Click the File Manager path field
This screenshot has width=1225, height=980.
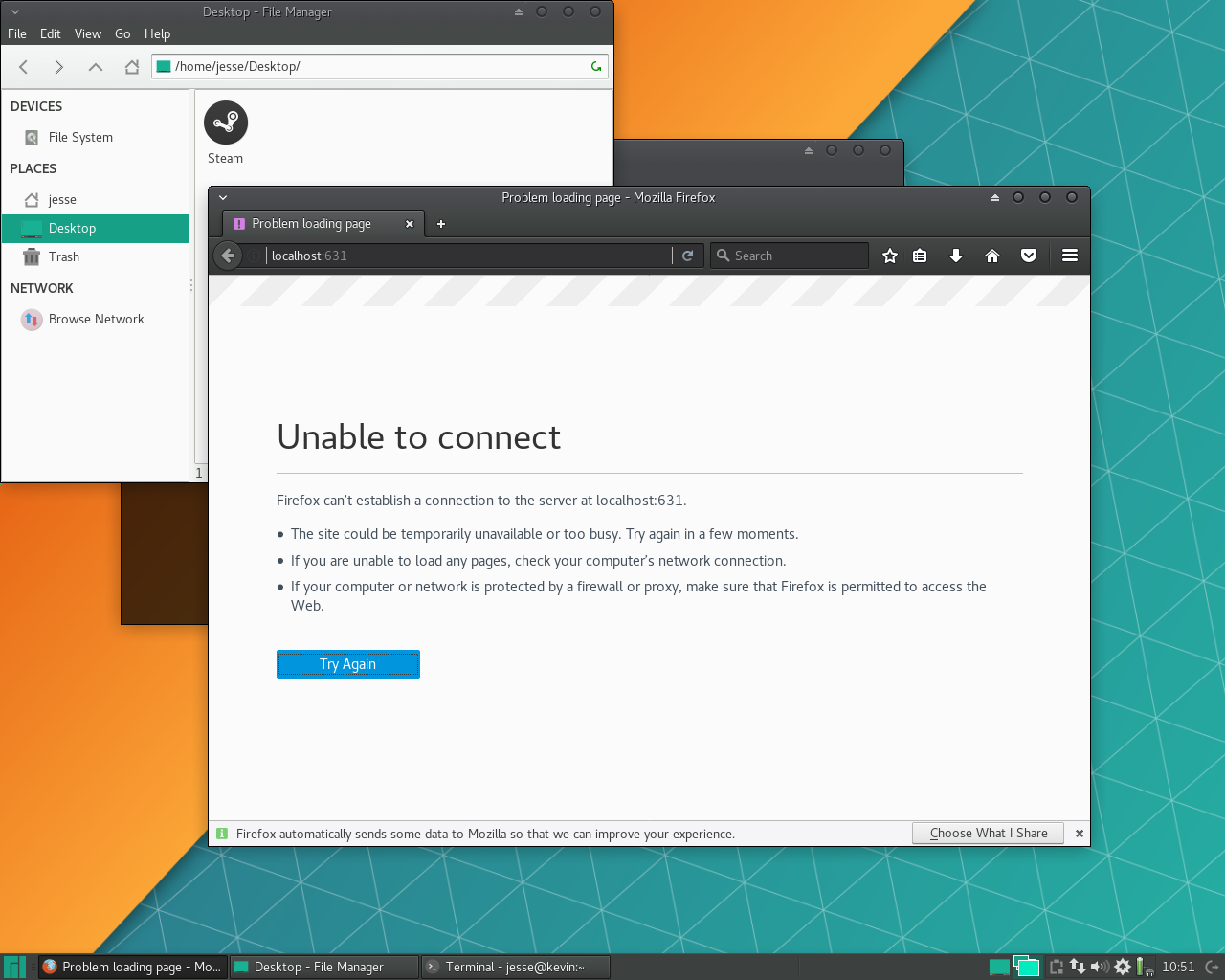[x=379, y=66]
